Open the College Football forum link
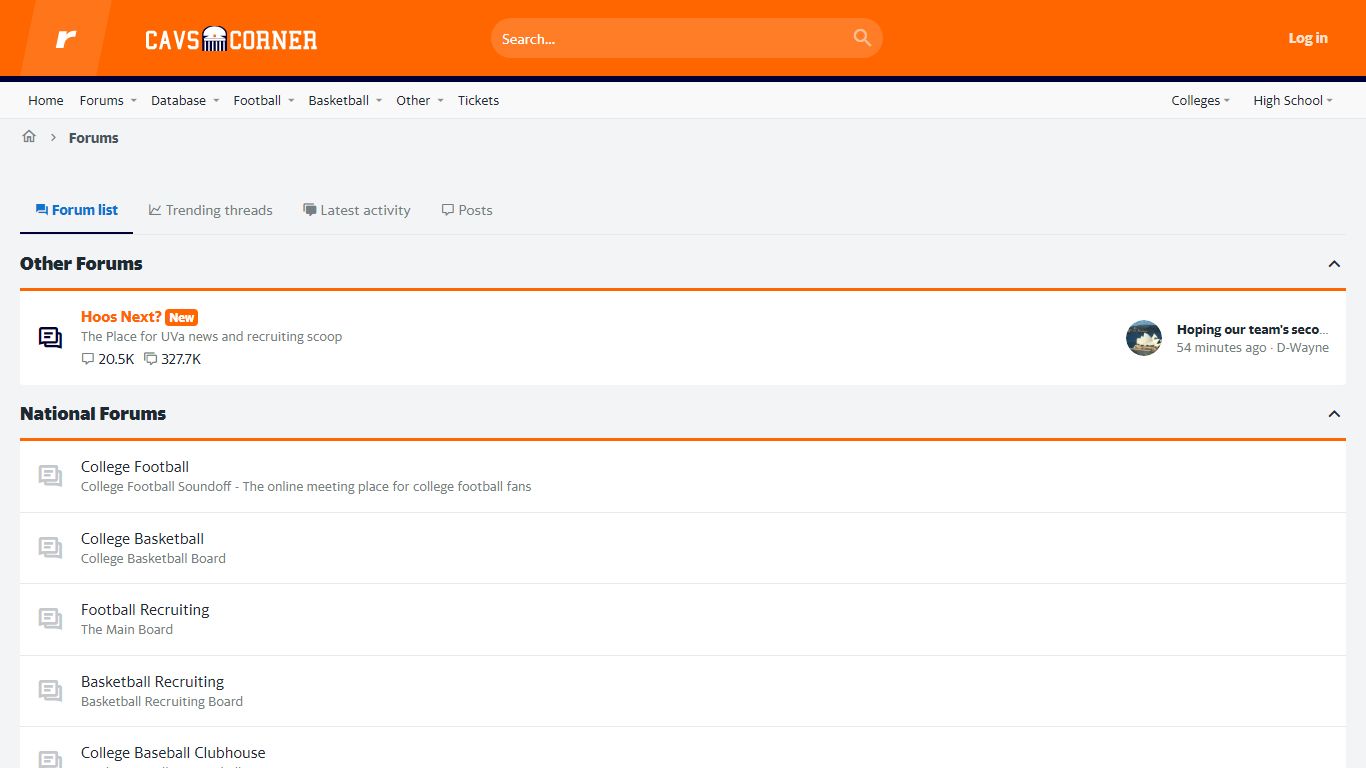 click(x=135, y=467)
